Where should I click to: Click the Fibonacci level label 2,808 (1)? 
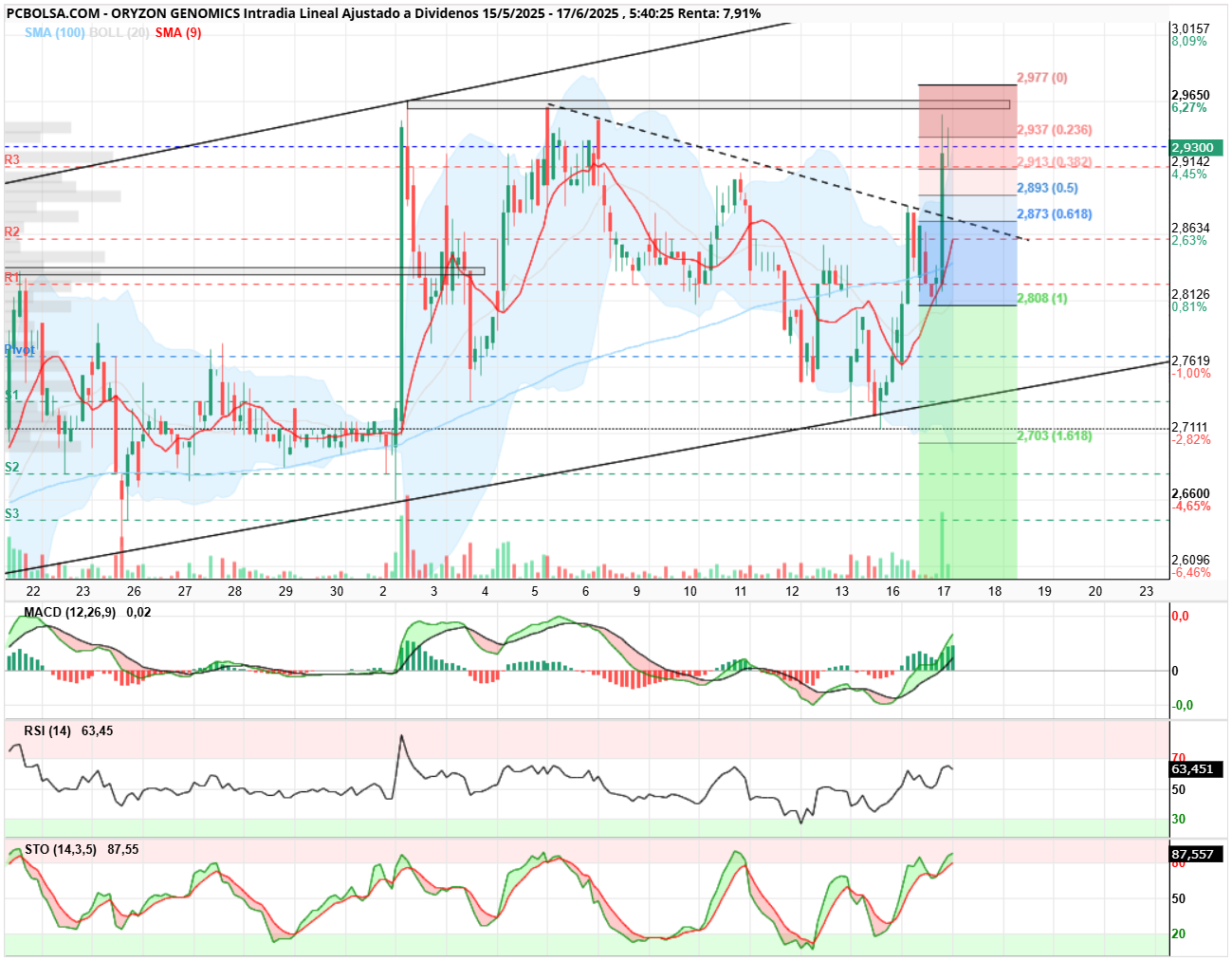tap(1041, 298)
